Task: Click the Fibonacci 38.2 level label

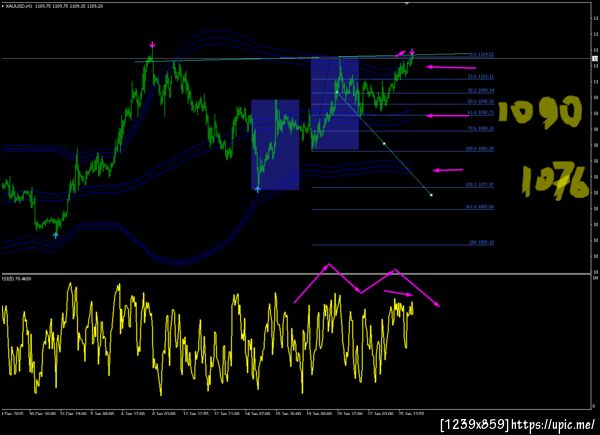Action: 481,91
